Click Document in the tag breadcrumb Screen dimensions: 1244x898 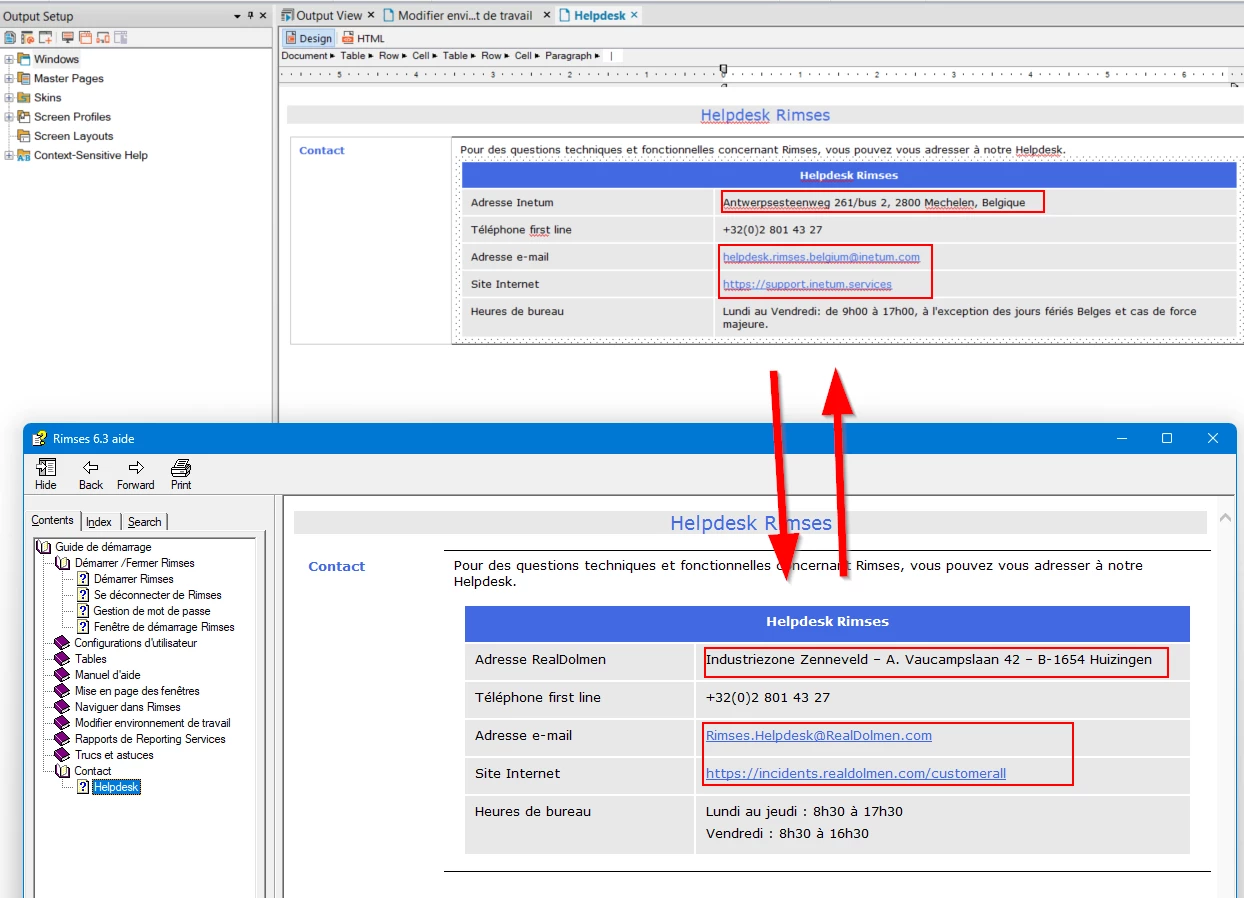[x=304, y=56]
